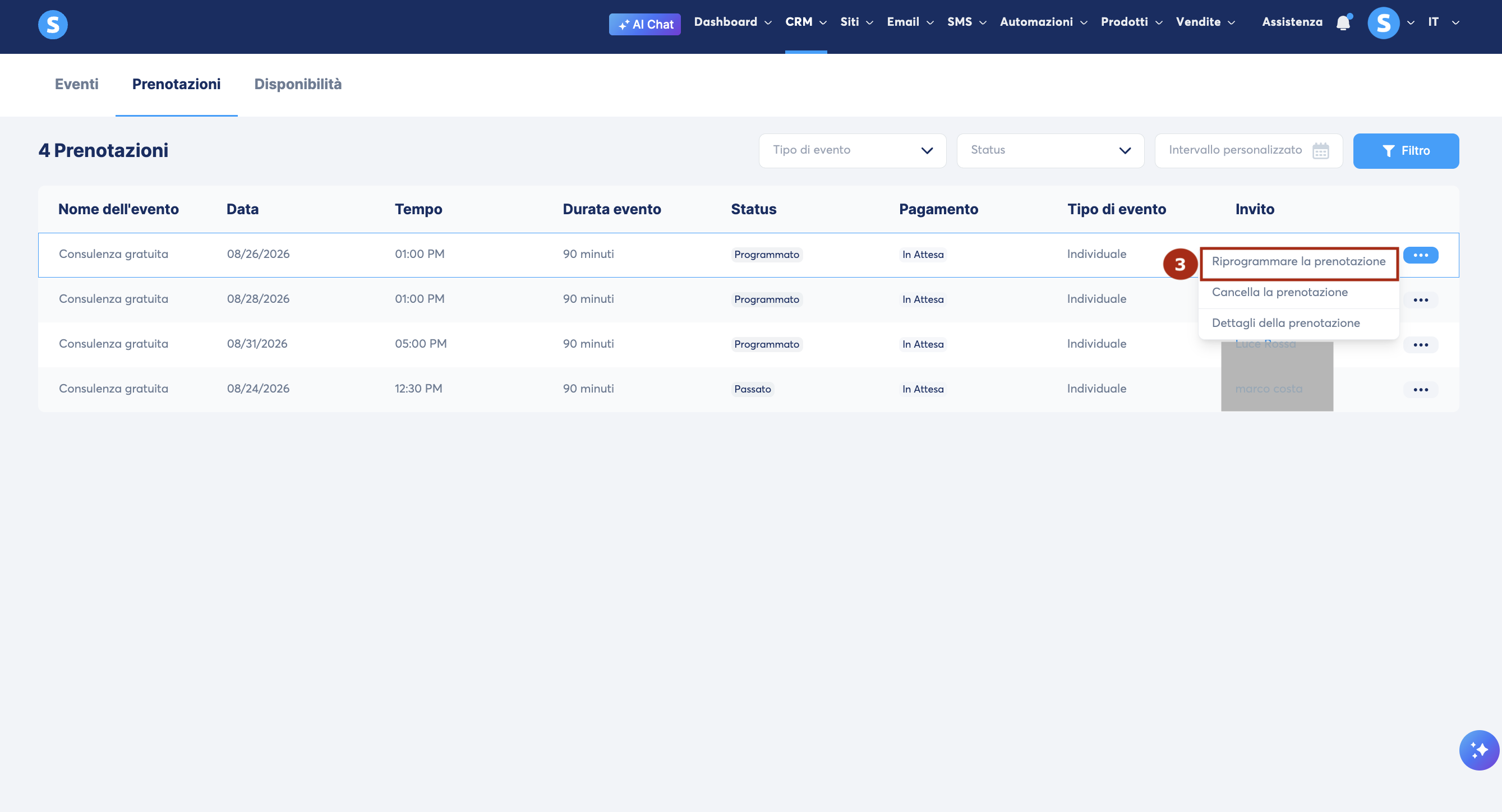1502x812 pixels.
Task: Expand the Vendite menu
Action: tap(1205, 22)
